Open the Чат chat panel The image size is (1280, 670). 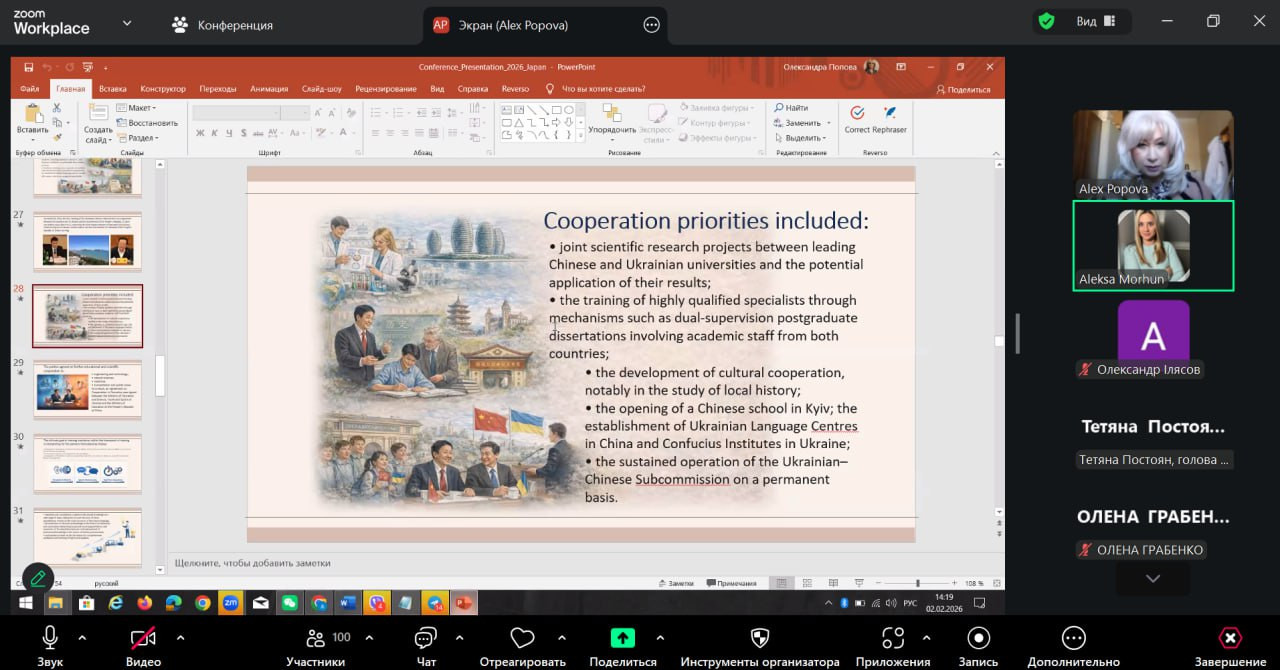pos(426,638)
